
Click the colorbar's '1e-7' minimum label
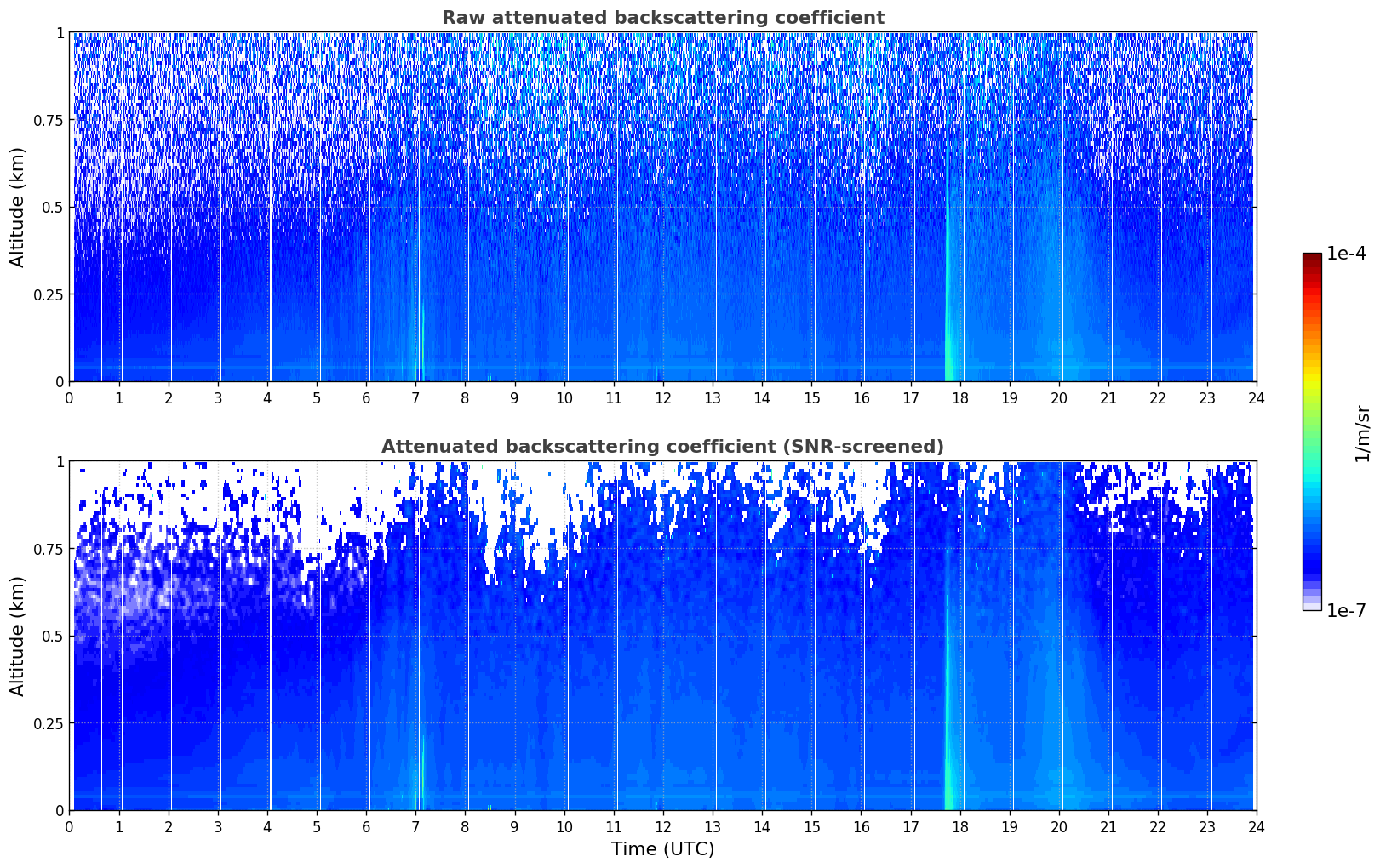point(1346,611)
